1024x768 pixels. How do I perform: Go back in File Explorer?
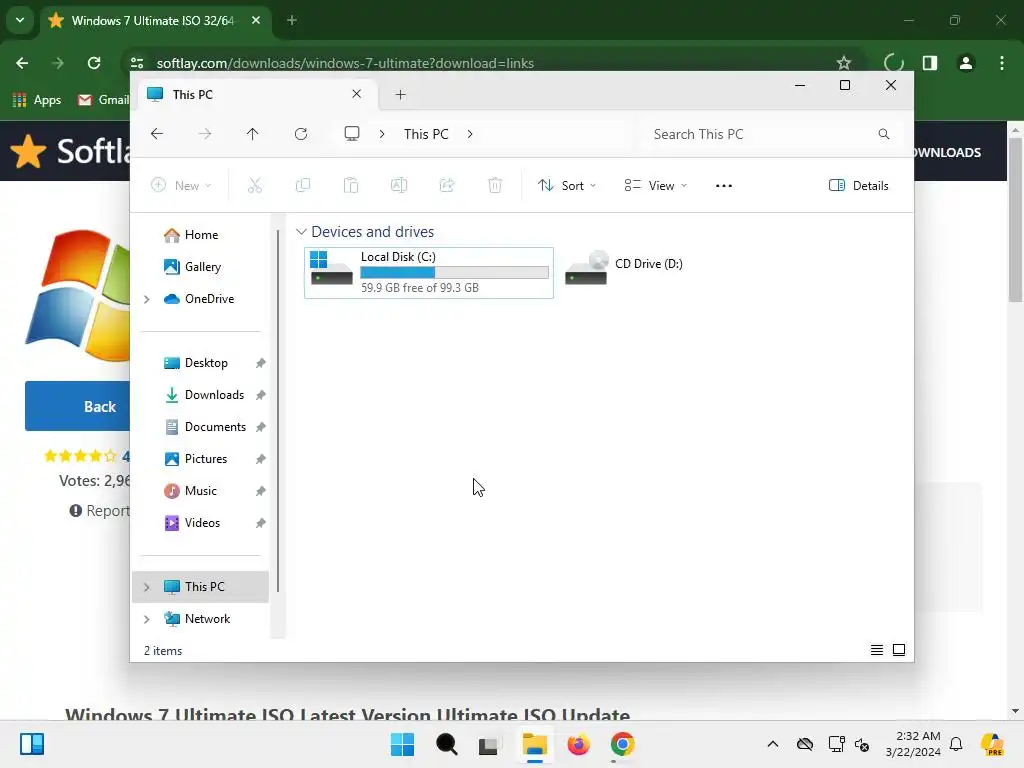point(157,134)
